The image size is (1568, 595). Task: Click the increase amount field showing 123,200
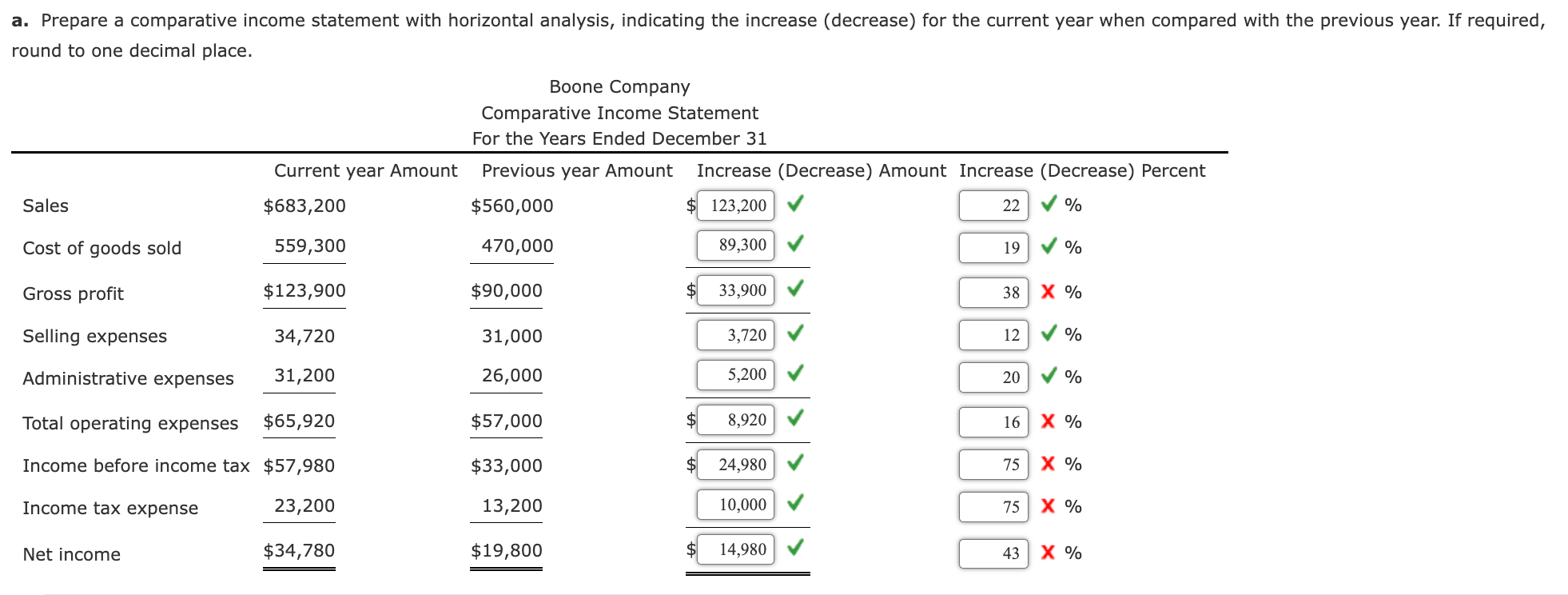(x=736, y=206)
